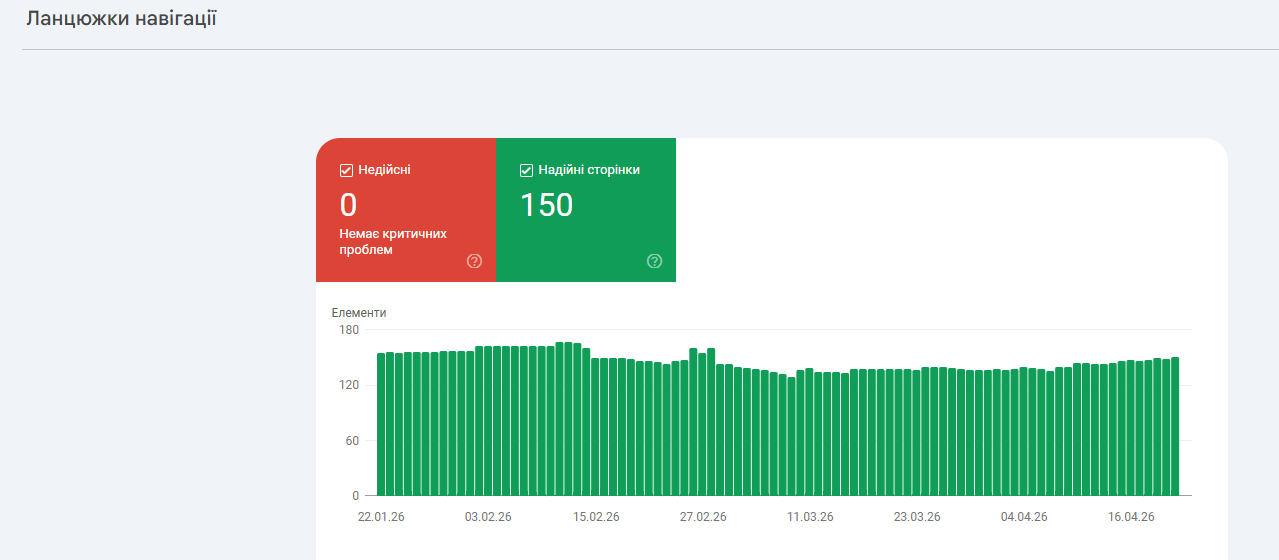Click the Немає критичних проблем text

click(x=392, y=241)
